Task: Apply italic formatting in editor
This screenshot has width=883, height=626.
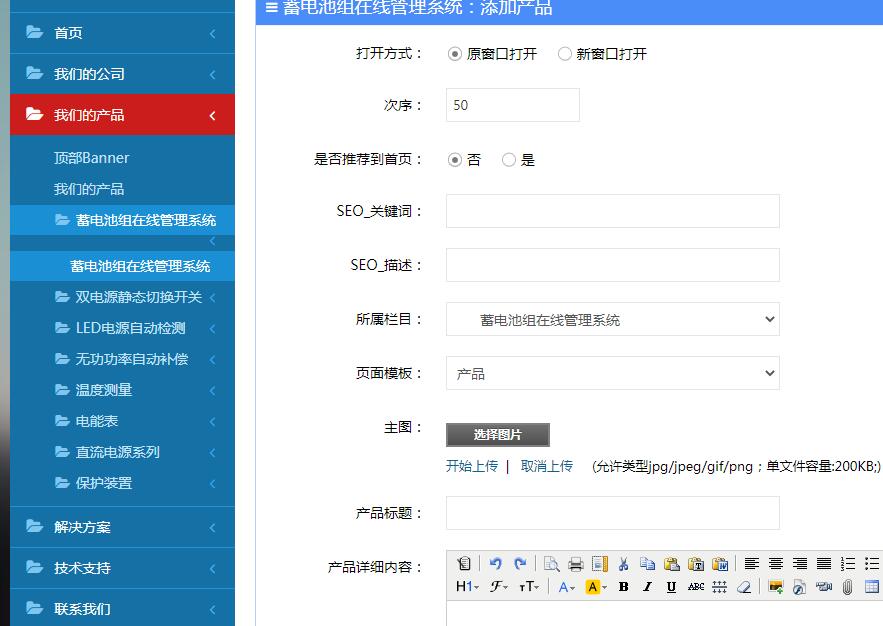Action: 647,587
